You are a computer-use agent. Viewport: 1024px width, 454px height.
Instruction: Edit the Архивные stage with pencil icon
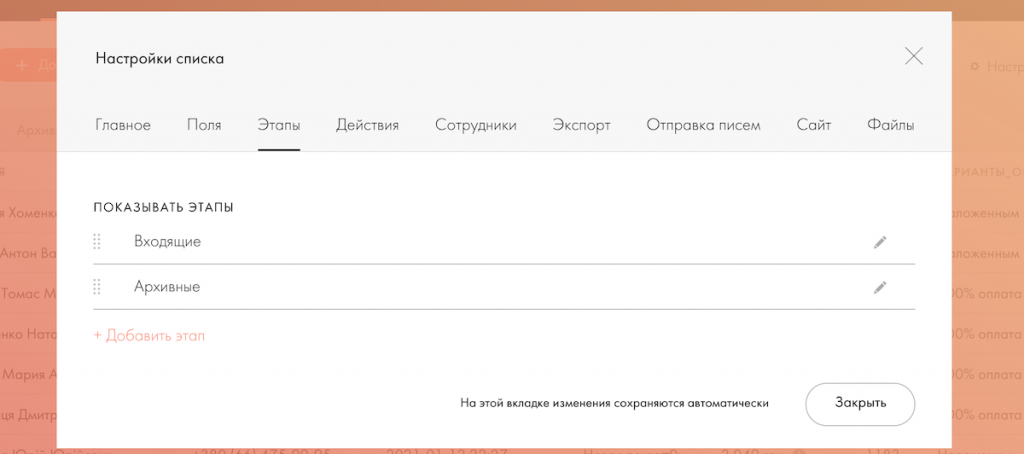(880, 287)
